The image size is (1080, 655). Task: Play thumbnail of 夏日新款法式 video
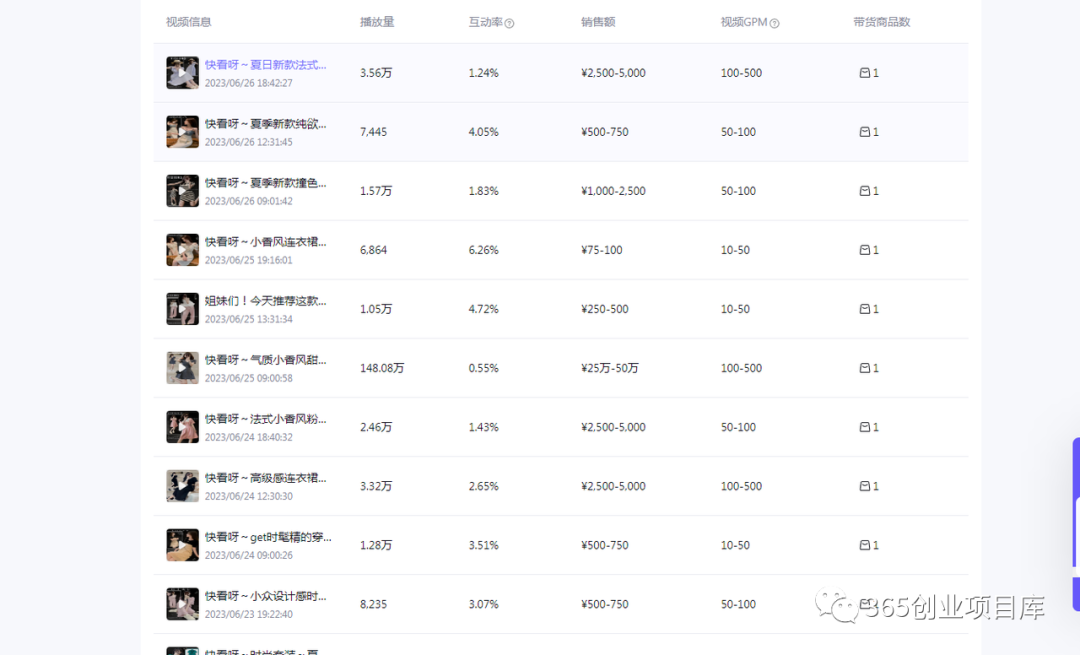point(183,73)
